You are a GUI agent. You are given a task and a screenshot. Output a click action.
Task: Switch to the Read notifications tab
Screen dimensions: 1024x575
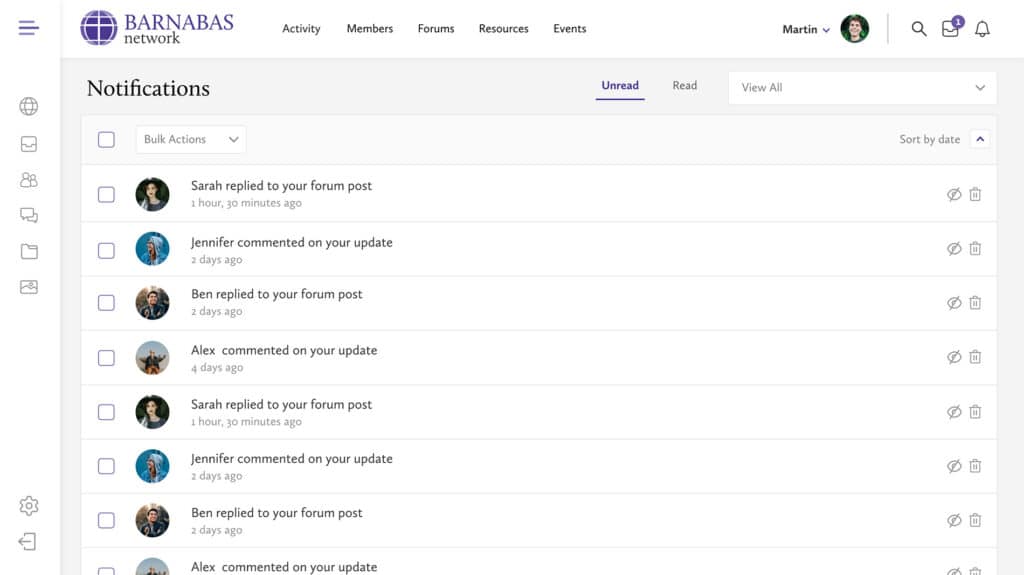684,86
